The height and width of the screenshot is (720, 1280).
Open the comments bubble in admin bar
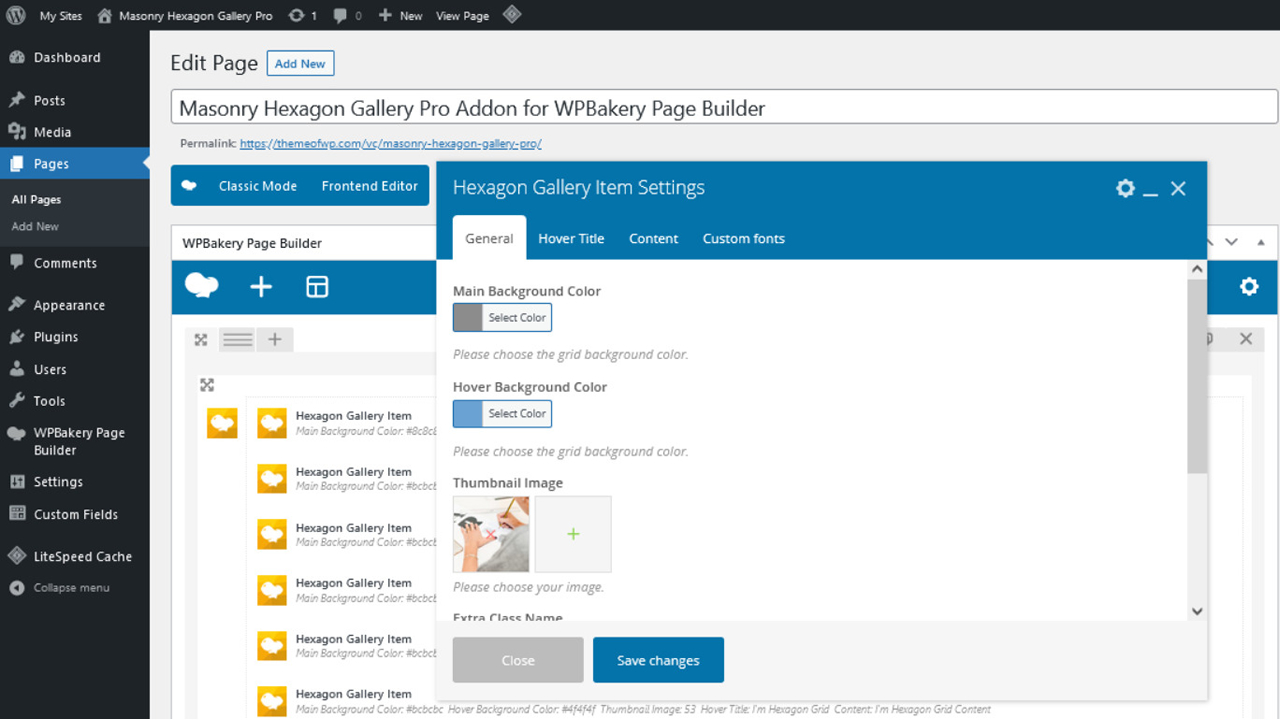pos(347,16)
